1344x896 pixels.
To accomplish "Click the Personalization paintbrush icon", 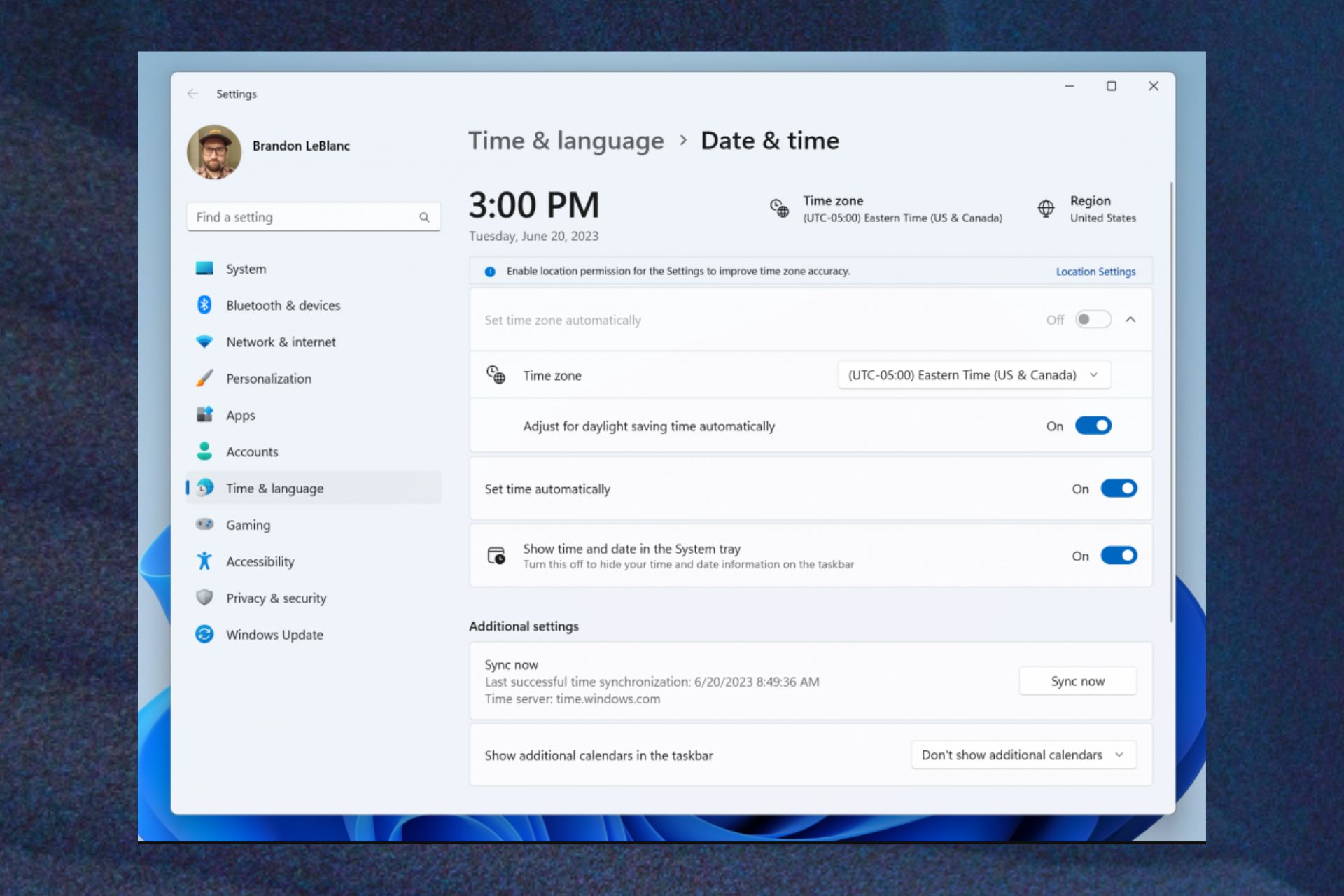I will point(204,379).
